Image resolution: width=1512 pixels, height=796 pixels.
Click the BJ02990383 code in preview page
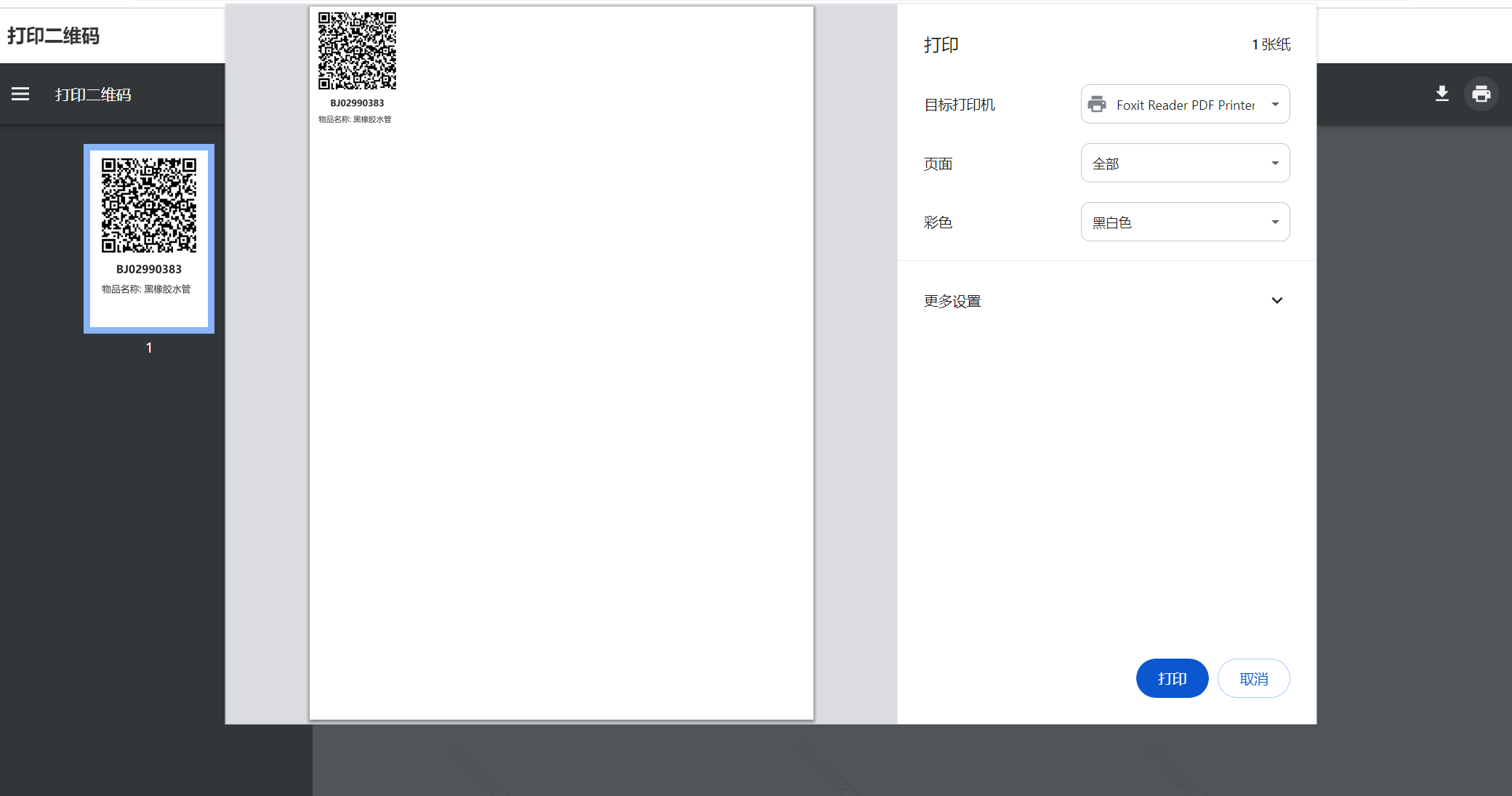pos(357,103)
